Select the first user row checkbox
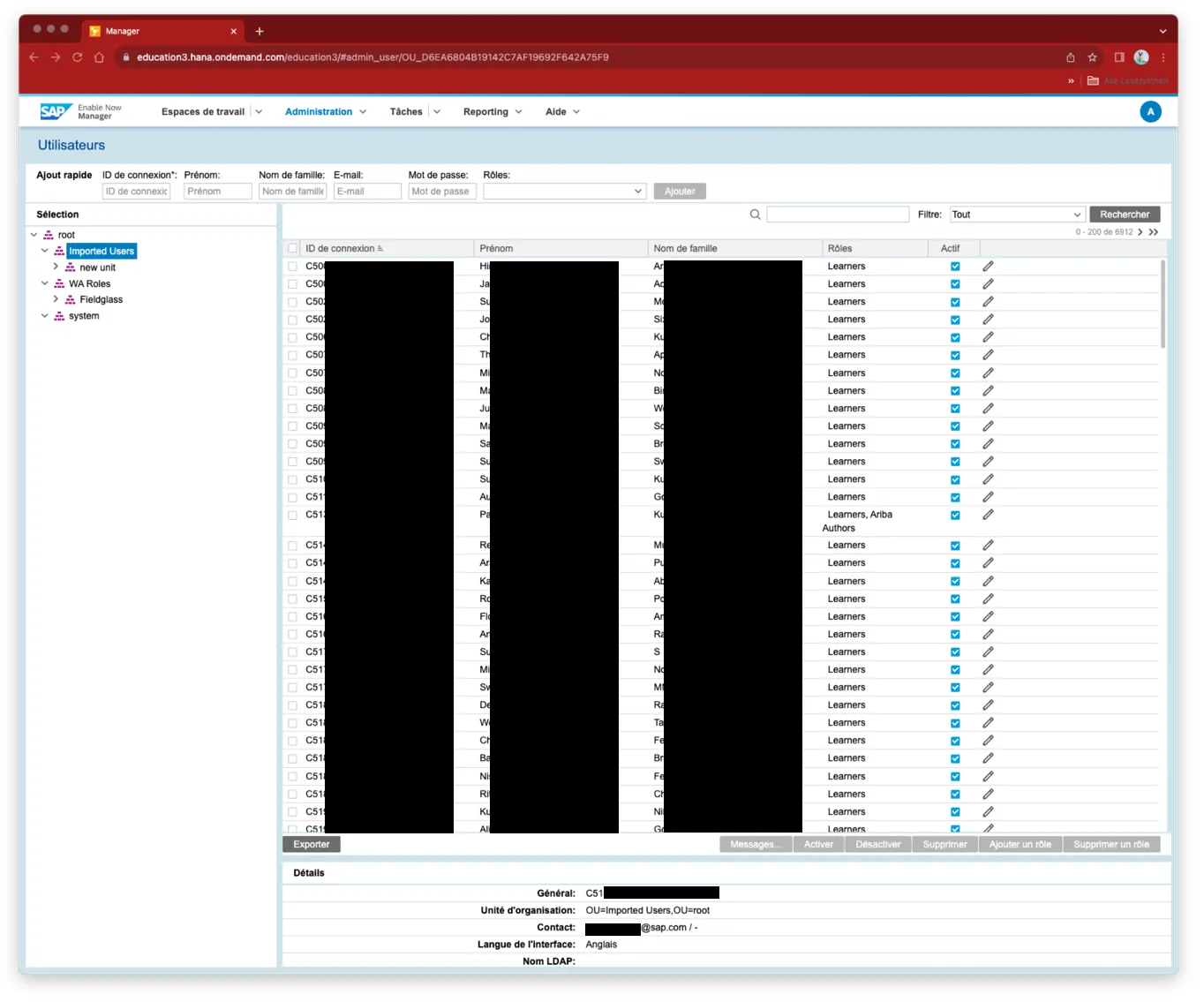The height and width of the screenshot is (1002, 1204). (x=293, y=267)
